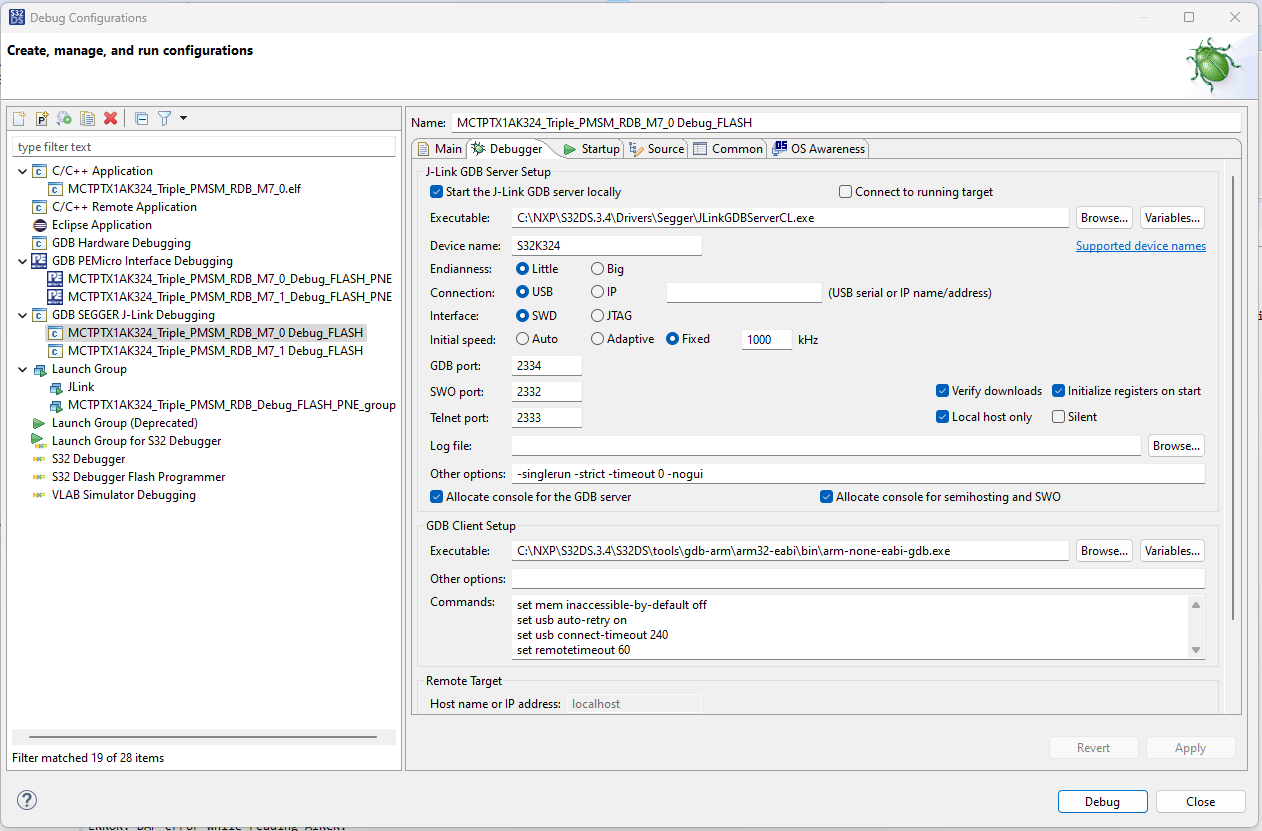Uncheck Start the J-Link GDB server locally
This screenshot has height=831, width=1262.
coord(436,191)
